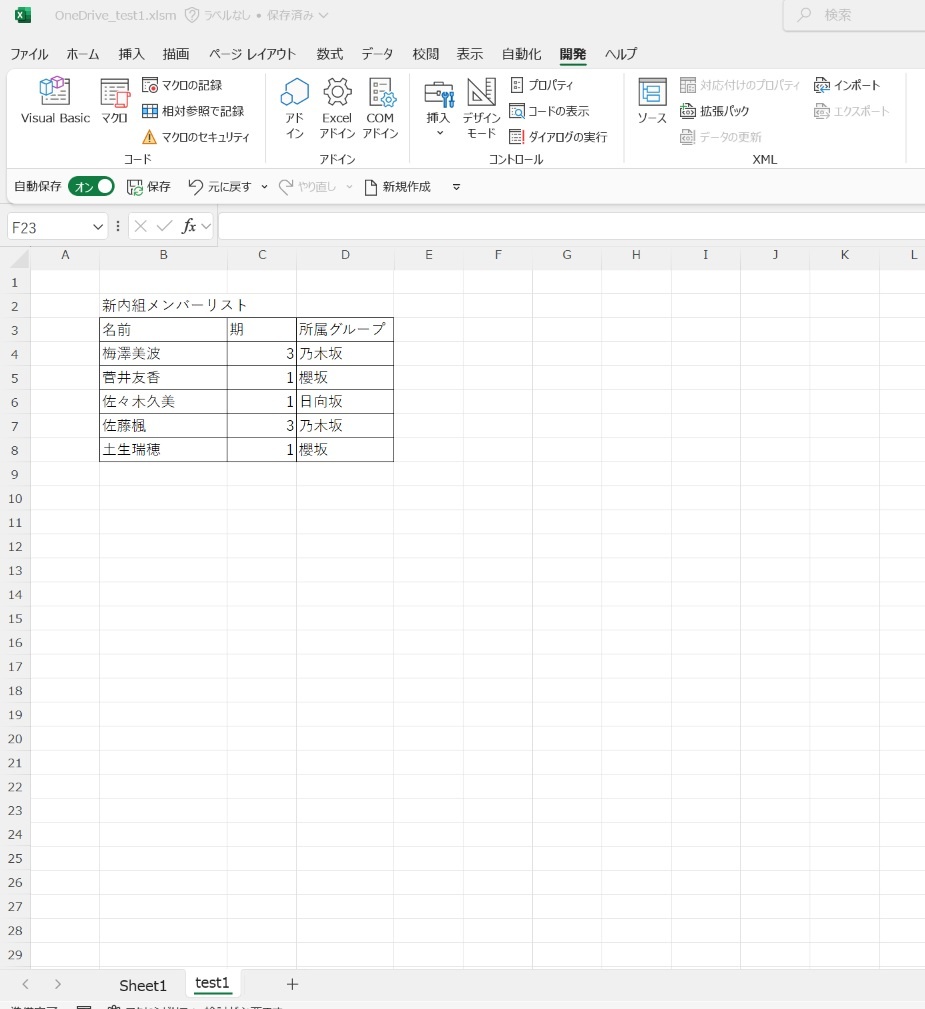
Task: Switch to the View (表示) tab
Action: 470,54
